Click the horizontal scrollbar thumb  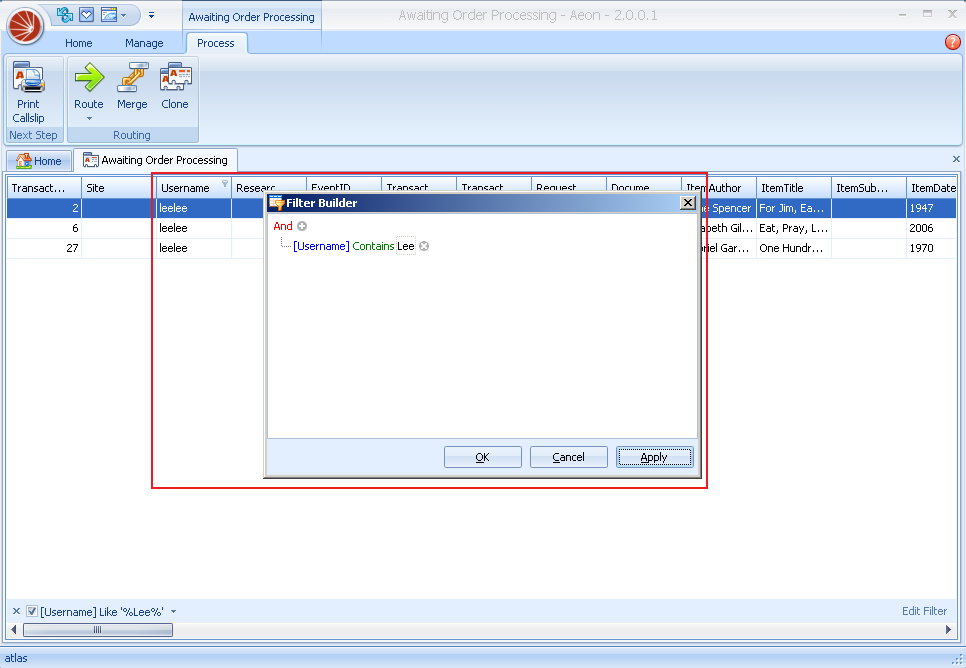pos(97,630)
